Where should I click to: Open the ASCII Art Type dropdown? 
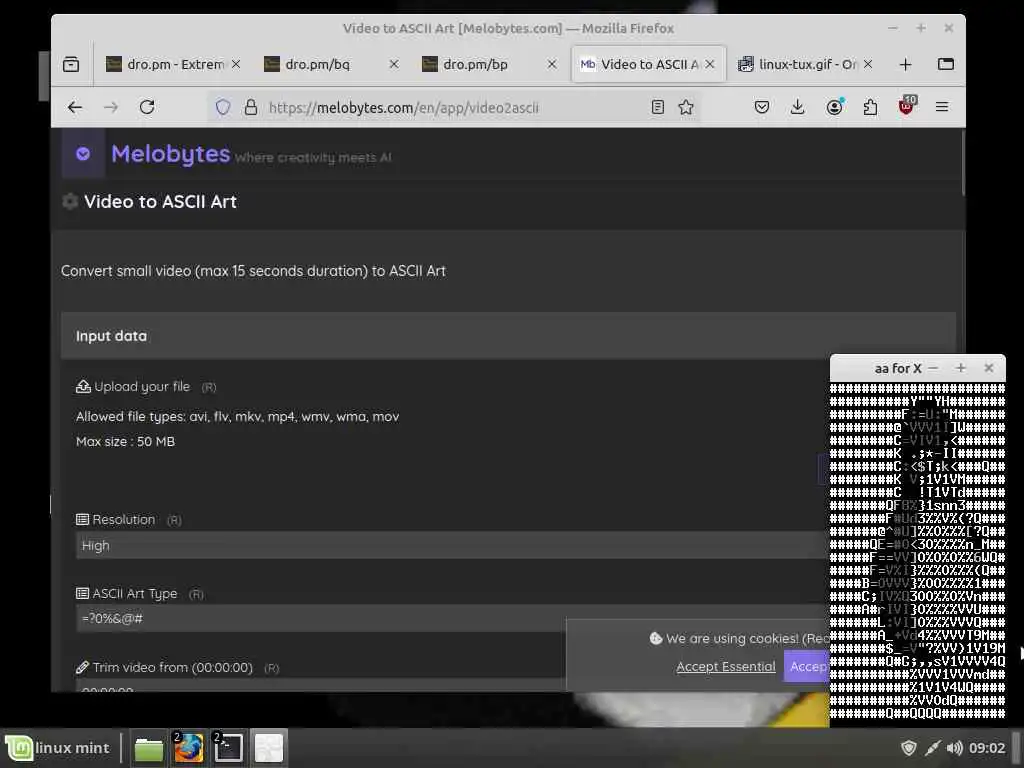452,618
